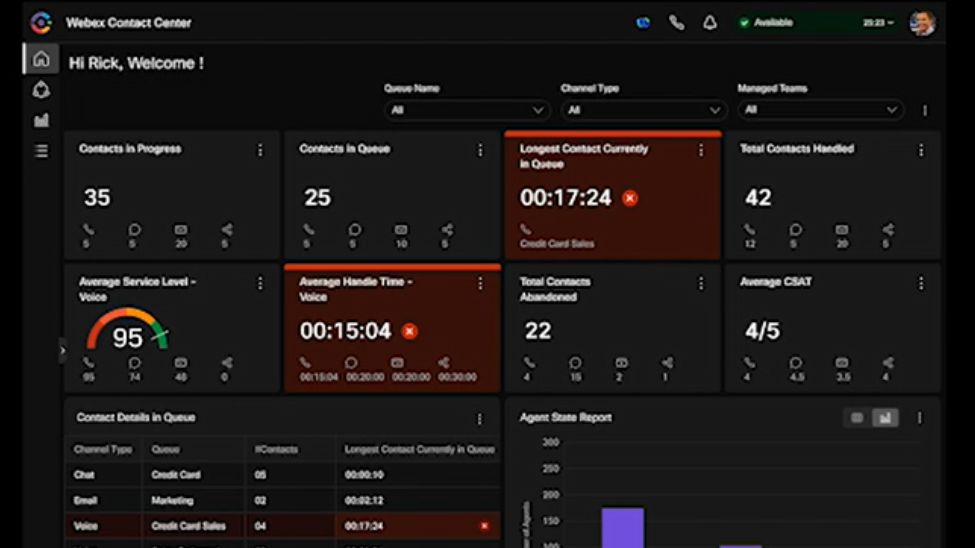The width and height of the screenshot is (975, 548).
Task: Click email icon in Average Handle Time card
Action: (x=397, y=363)
